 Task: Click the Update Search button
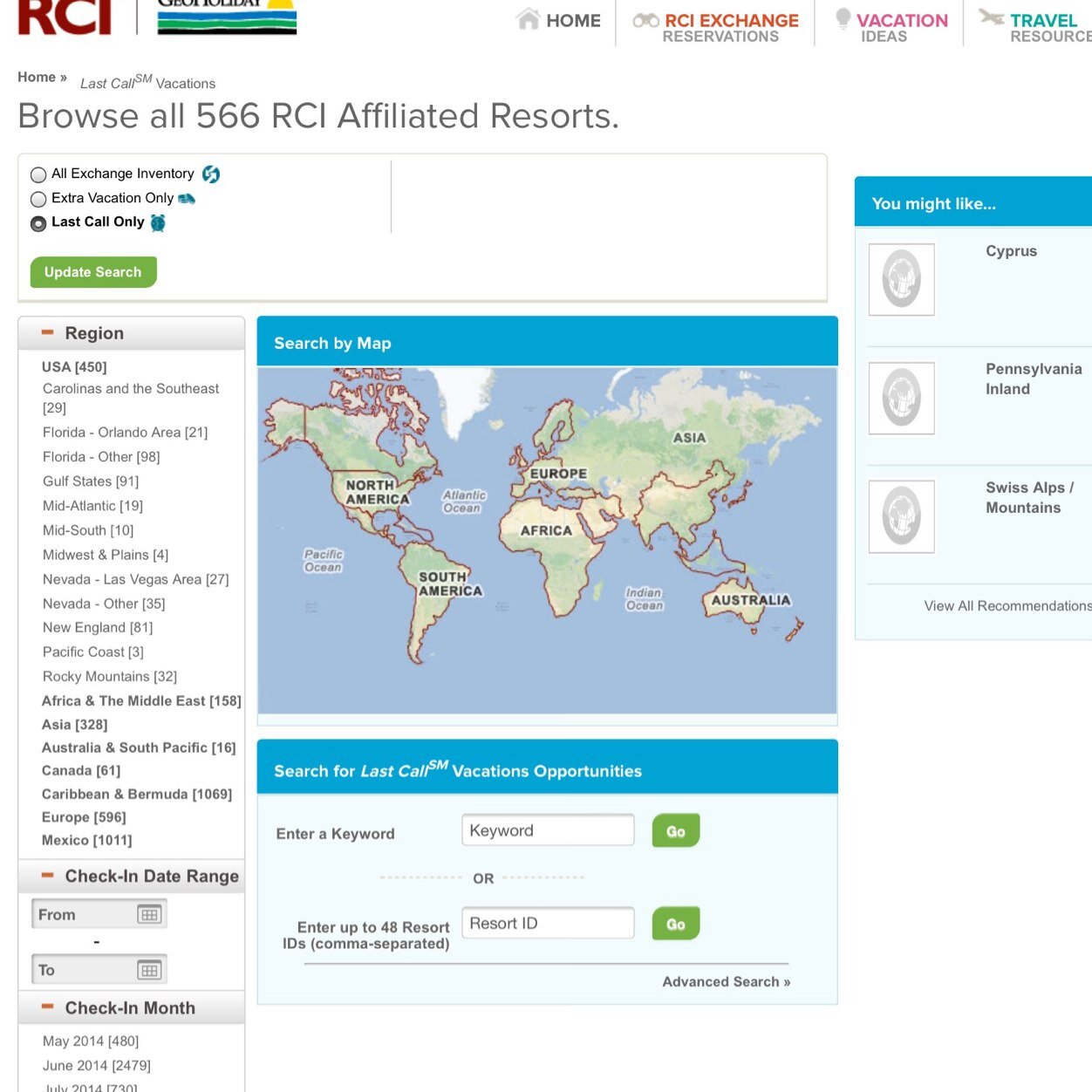click(93, 272)
